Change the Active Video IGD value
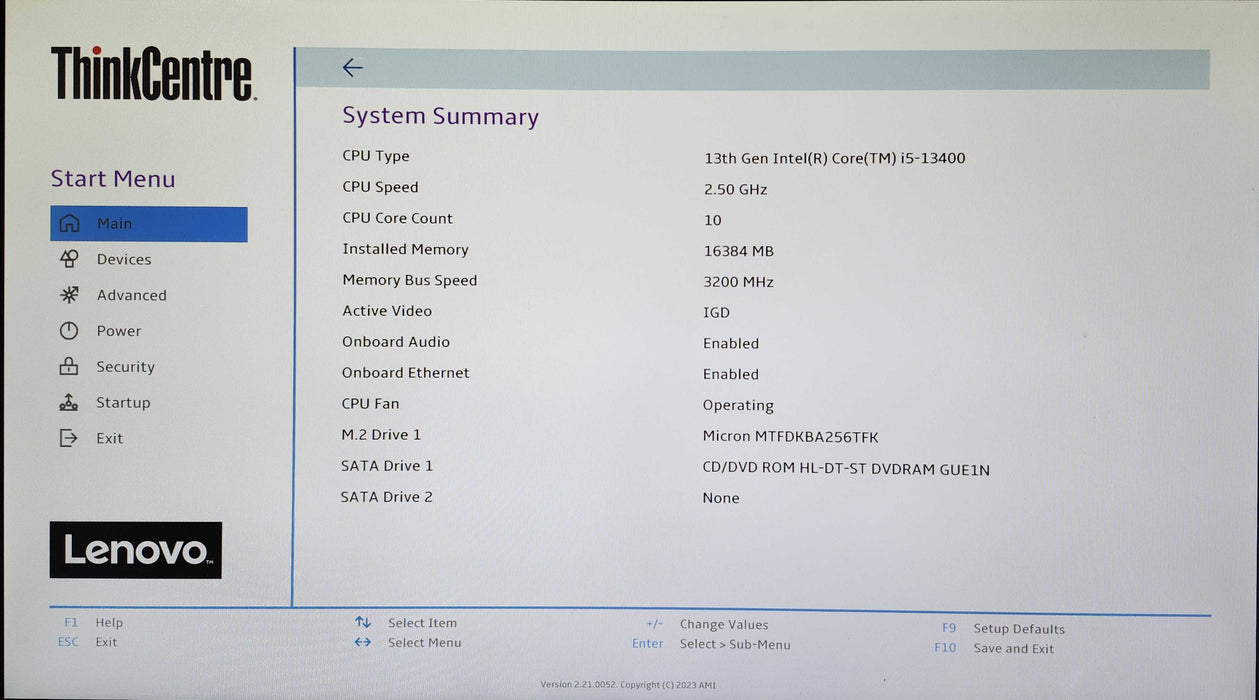The width and height of the screenshot is (1259, 700). pyautogui.click(x=716, y=312)
